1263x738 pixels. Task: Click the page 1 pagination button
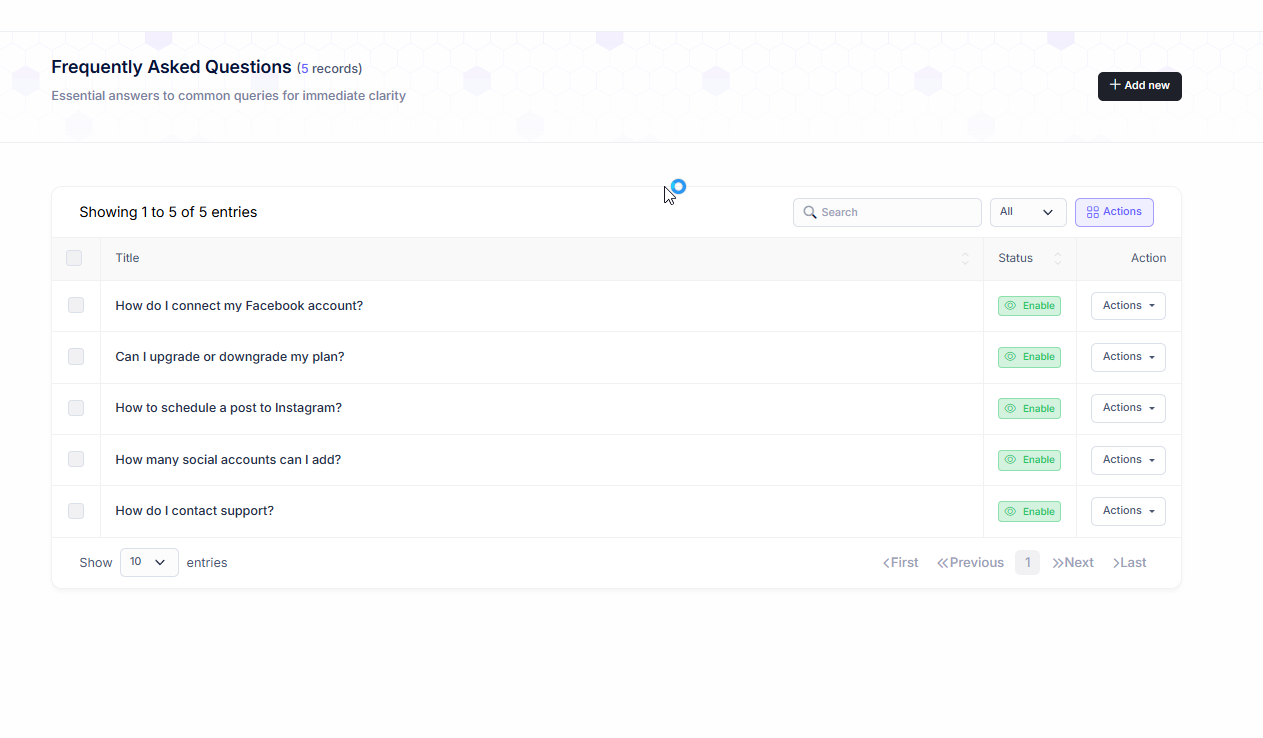pyautogui.click(x=1027, y=563)
